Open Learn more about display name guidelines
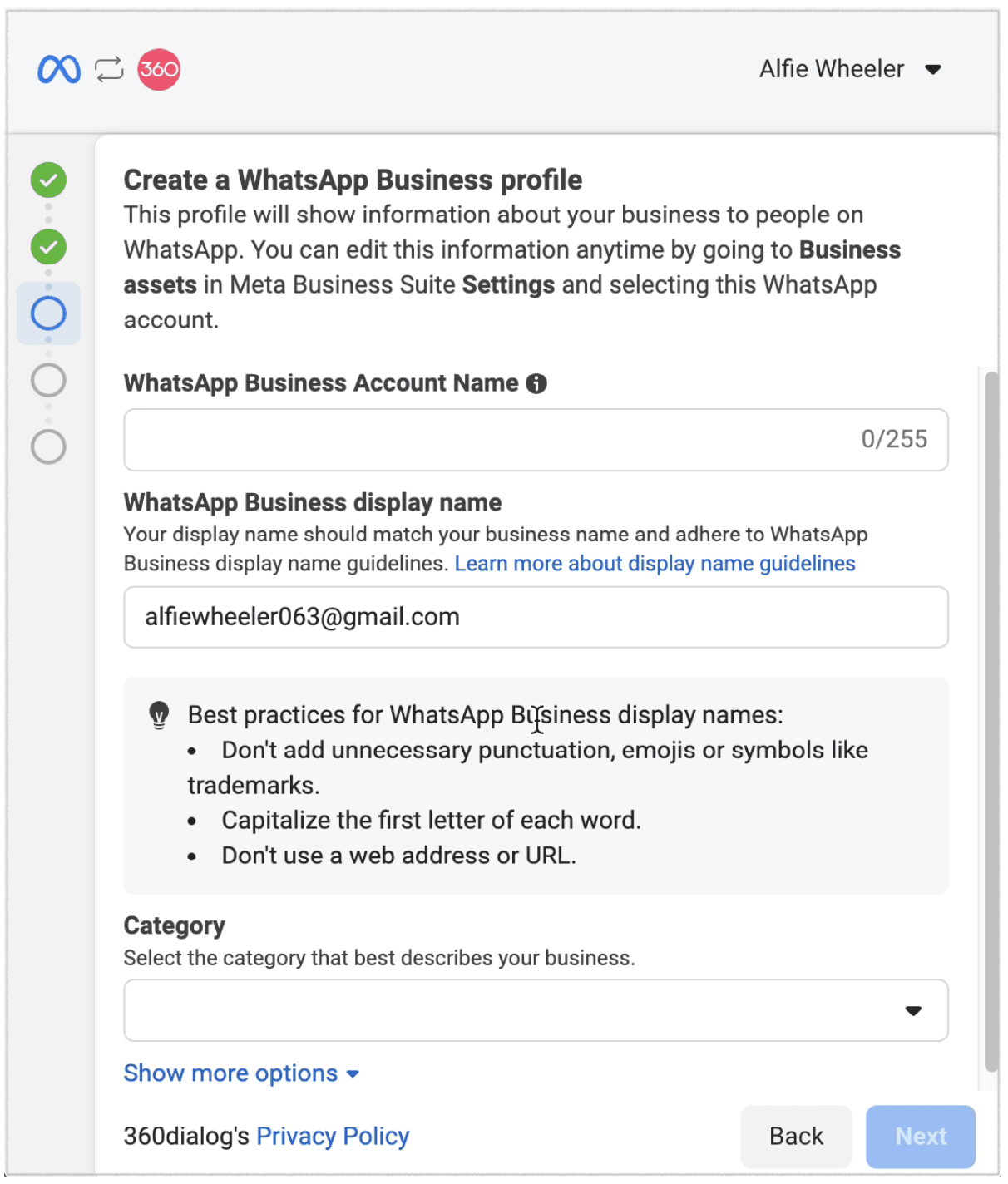 pyautogui.click(x=655, y=564)
